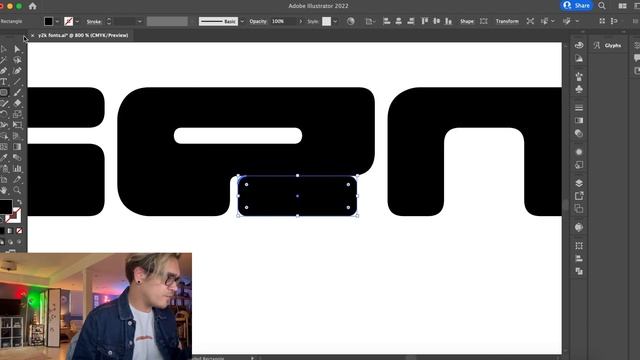Click the Stroke label link
The width and height of the screenshot is (640, 360).
(94, 21)
